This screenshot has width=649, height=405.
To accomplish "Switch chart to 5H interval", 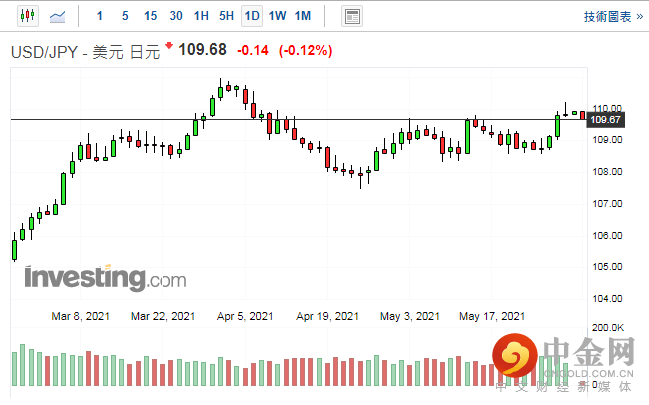I will (226, 16).
